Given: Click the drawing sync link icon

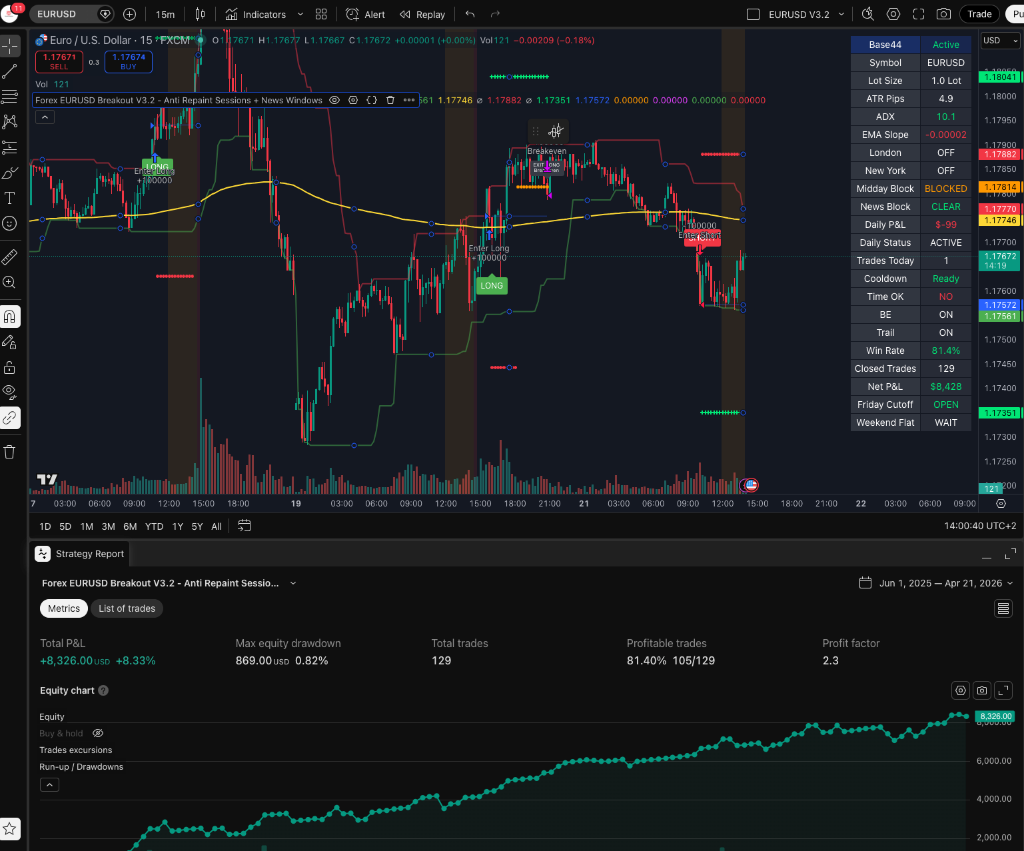Looking at the screenshot, I should click(10, 418).
